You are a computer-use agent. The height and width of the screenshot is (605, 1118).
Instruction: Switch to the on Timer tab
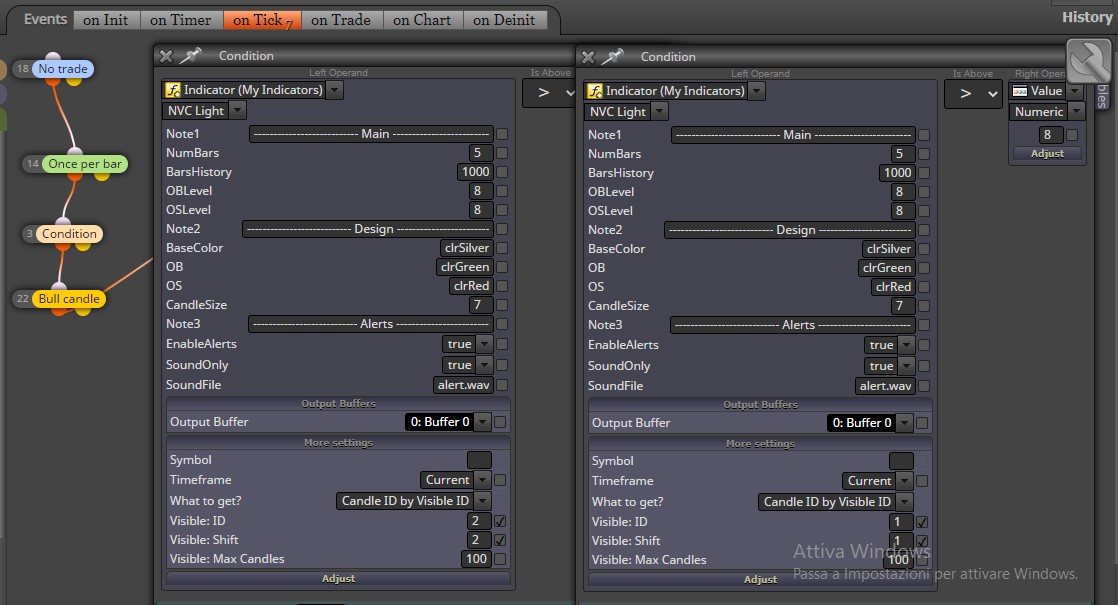[x=181, y=20]
